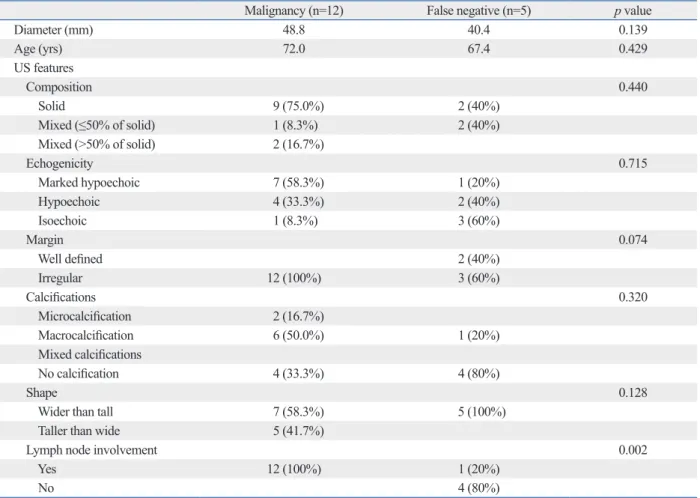Select the age value 72.0
Image resolution: width=700 pixels, height=498 pixels.
(294, 49)
